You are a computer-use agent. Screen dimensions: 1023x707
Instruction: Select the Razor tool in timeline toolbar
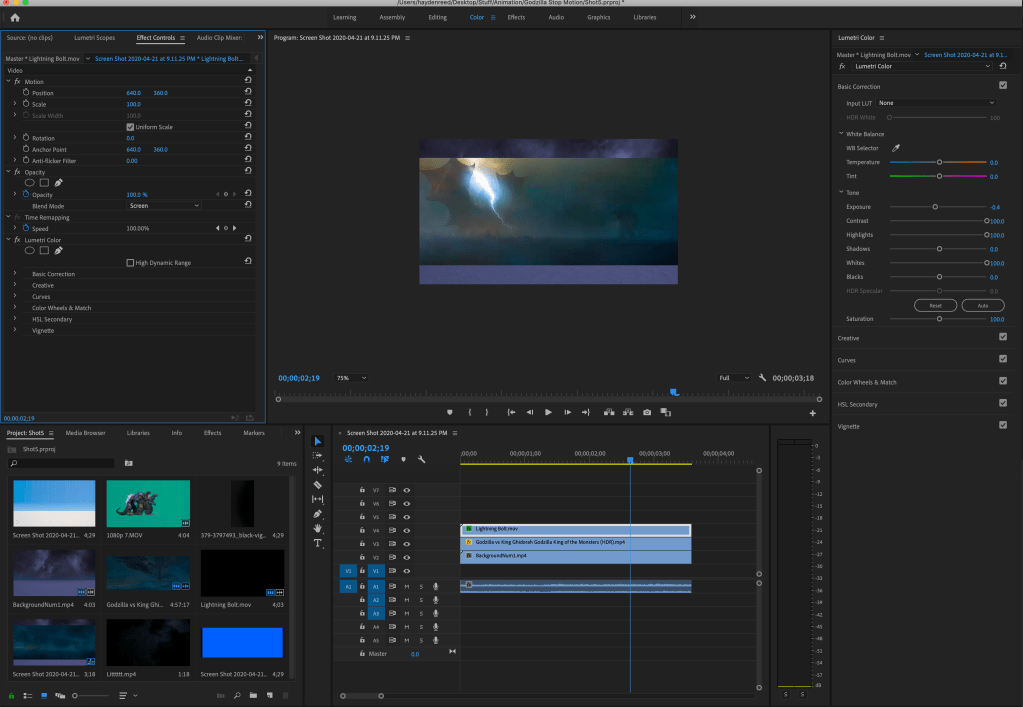pyautogui.click(x=317, y=484)
